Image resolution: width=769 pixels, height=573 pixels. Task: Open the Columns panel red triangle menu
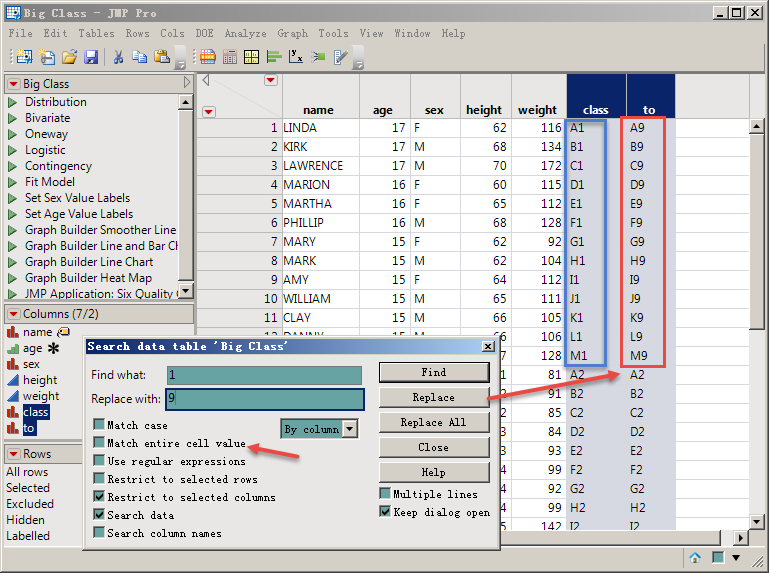point(13,314)
